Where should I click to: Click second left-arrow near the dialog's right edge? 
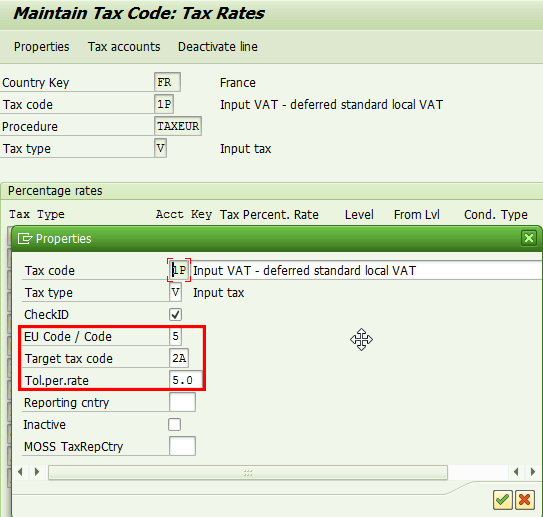516,472
